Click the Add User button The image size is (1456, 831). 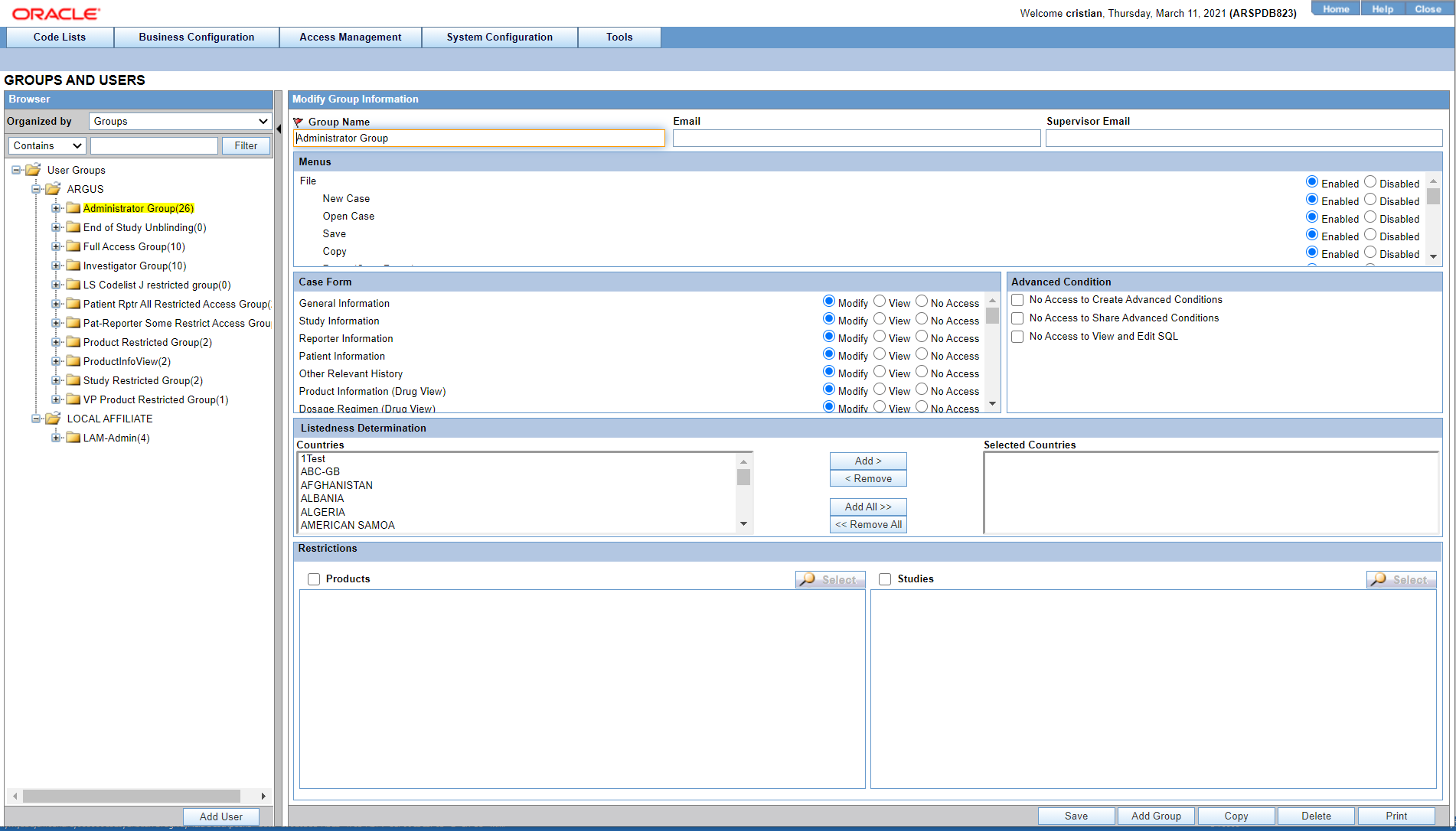[221, 817]
